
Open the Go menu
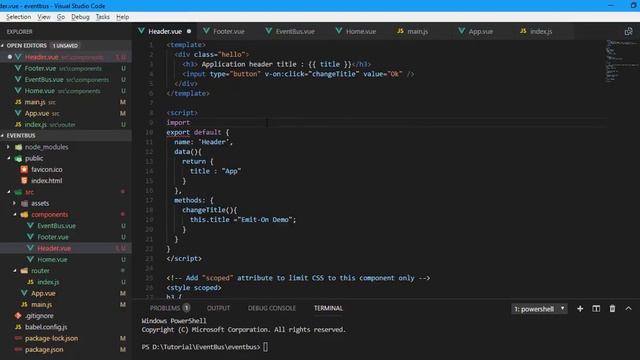(61, 17)
